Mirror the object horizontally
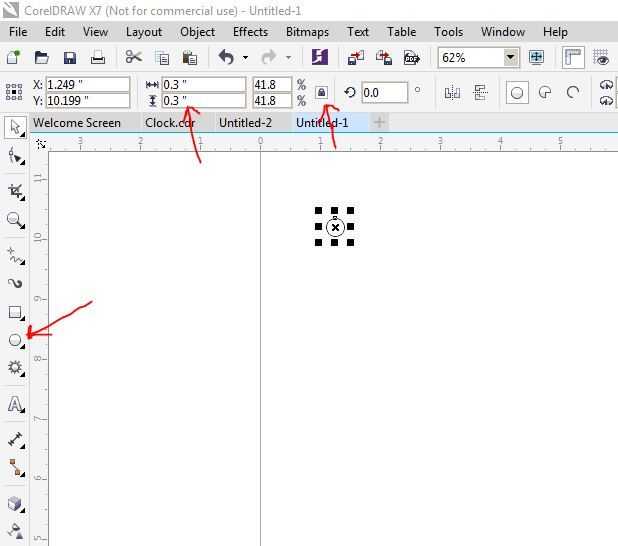The width and height of the screenshot is (618, 546). pyautogui.click(x=452, y=93)
